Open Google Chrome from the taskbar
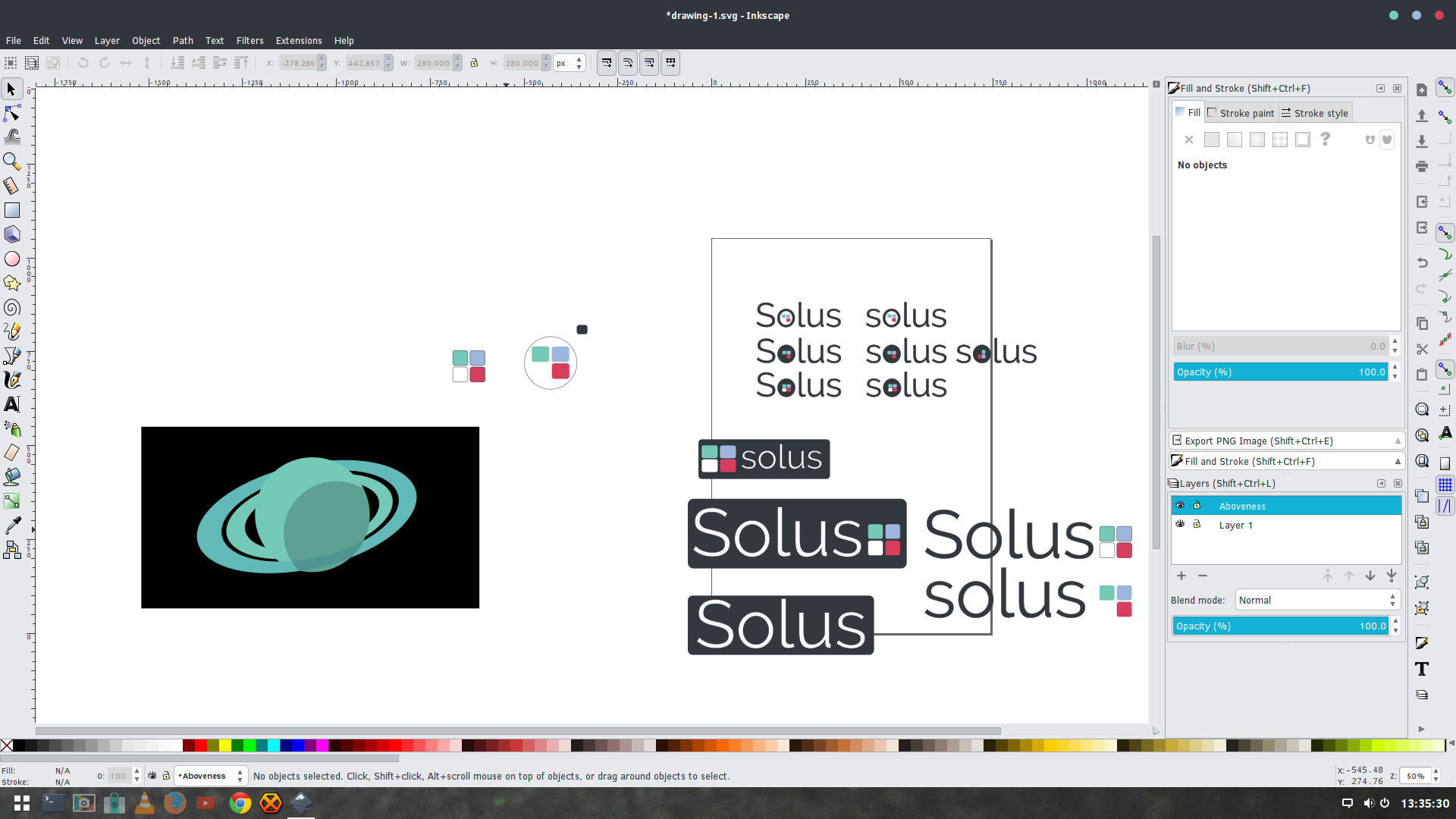Screen dimensions: 1456x819 240,803
